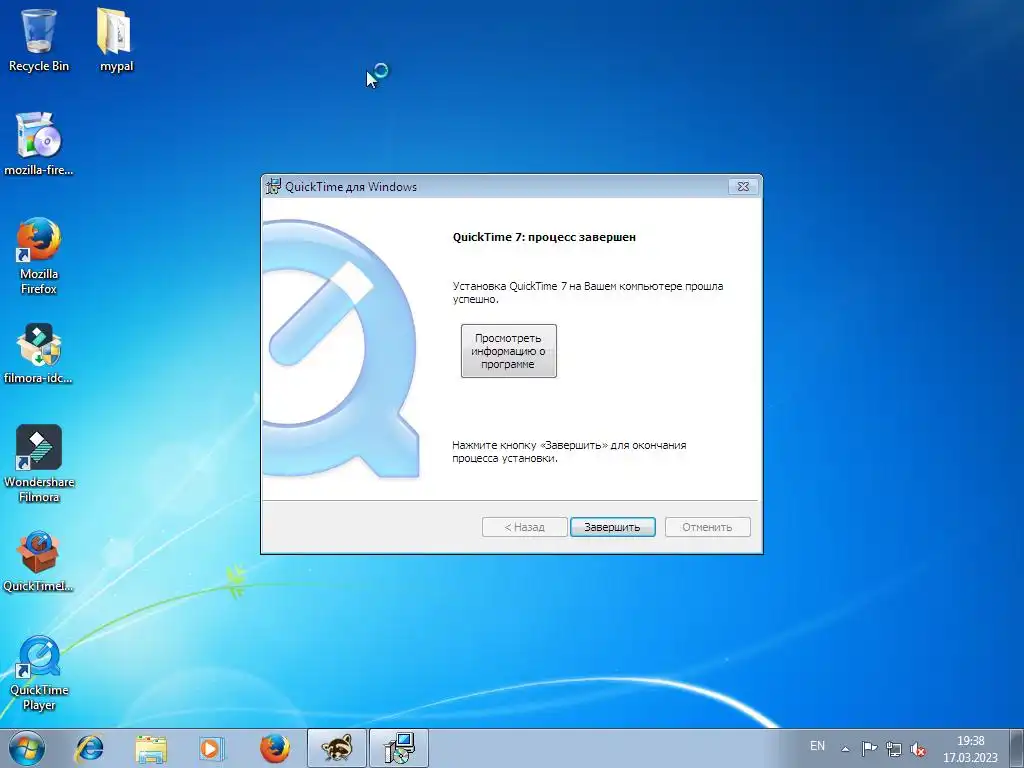Click the muted volume icon in the tray

click(918, 749)
